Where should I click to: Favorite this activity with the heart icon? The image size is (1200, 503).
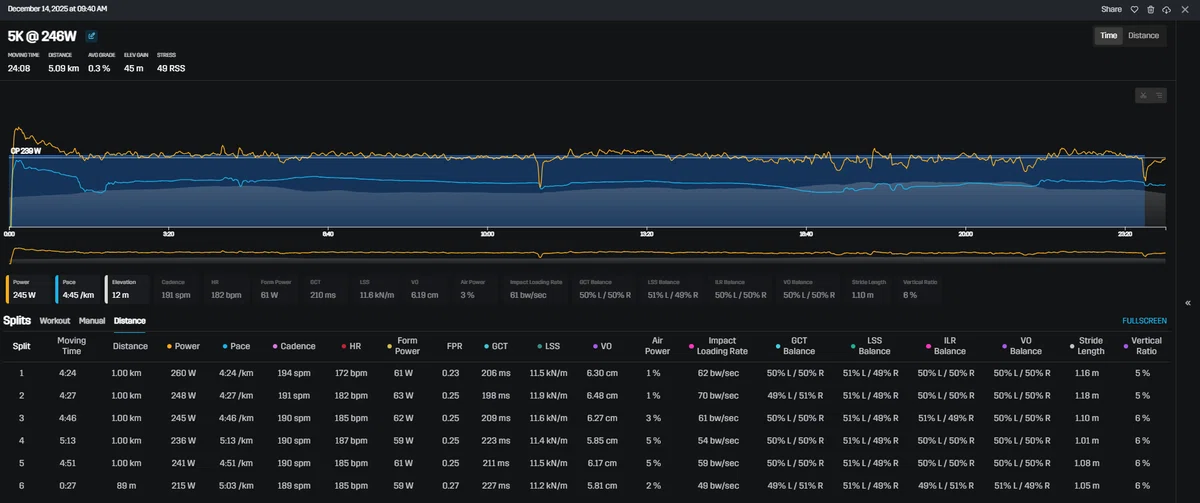(1135, 9)
